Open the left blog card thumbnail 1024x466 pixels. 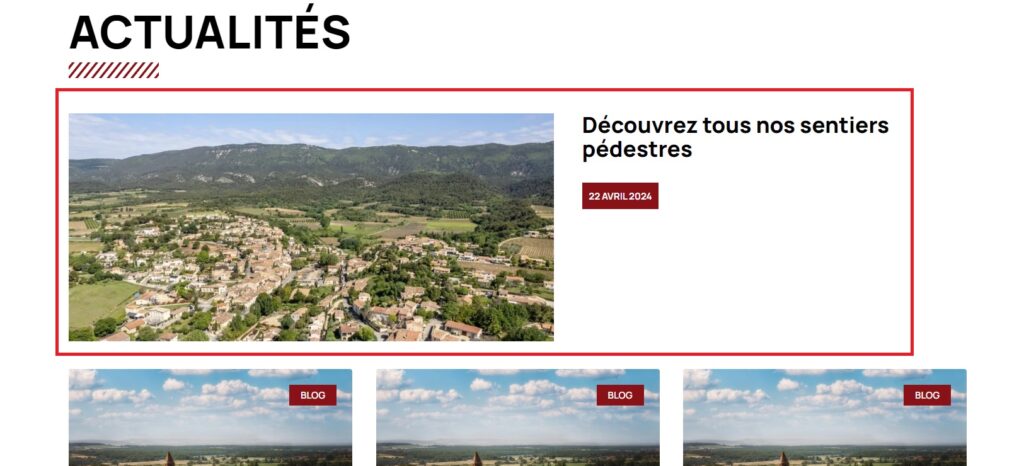tap(210, 418)
